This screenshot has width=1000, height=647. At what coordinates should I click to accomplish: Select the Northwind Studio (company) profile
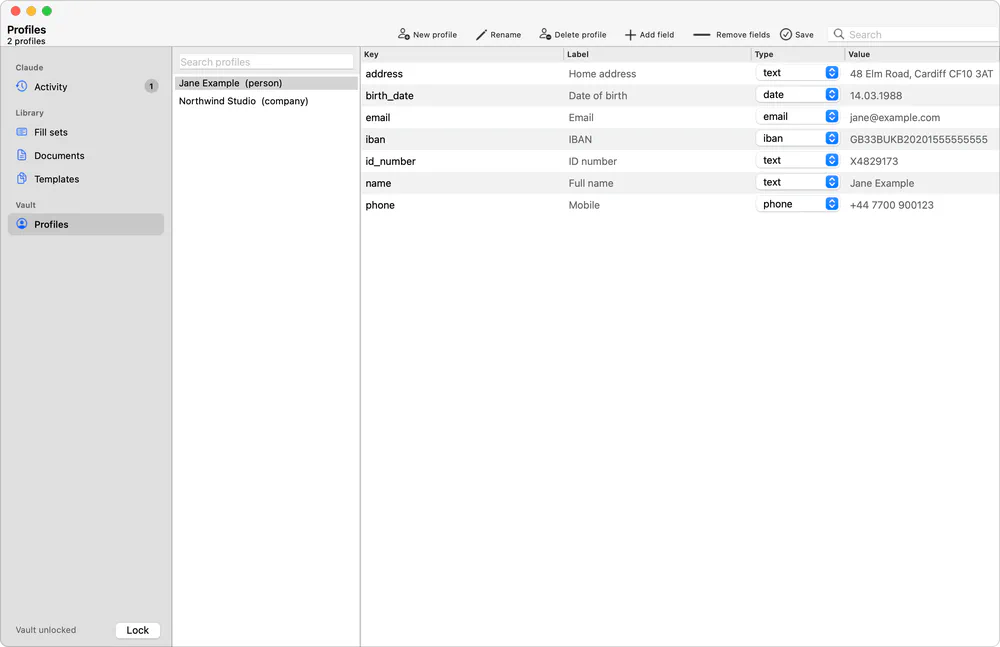point(266,101)
